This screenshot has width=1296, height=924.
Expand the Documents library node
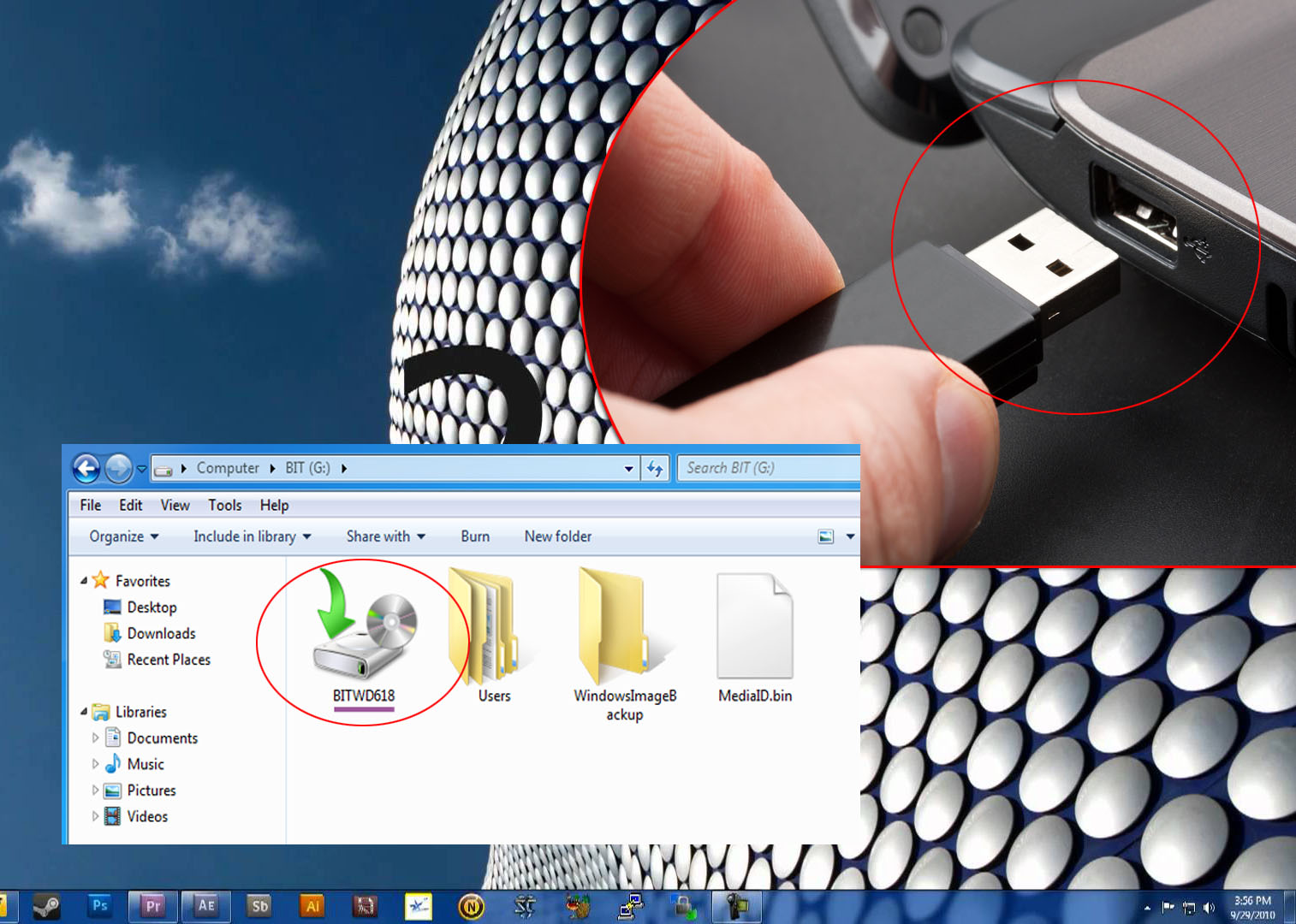(x=95, y=737)
